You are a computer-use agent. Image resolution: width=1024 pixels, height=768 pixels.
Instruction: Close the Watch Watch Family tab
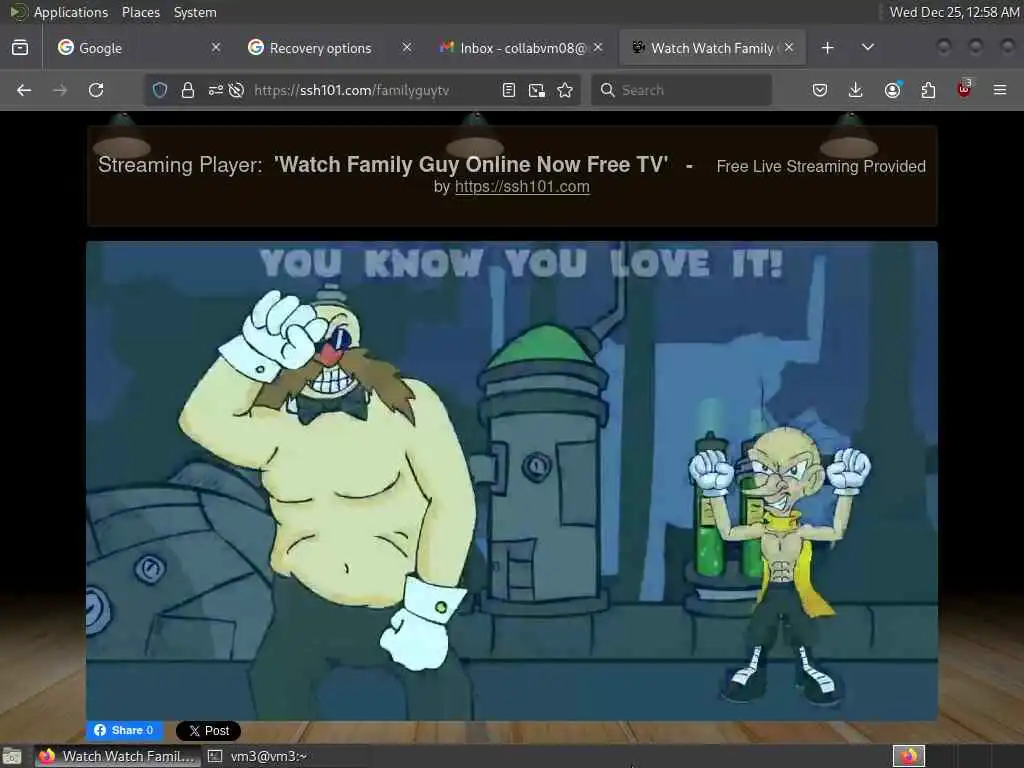789,48
